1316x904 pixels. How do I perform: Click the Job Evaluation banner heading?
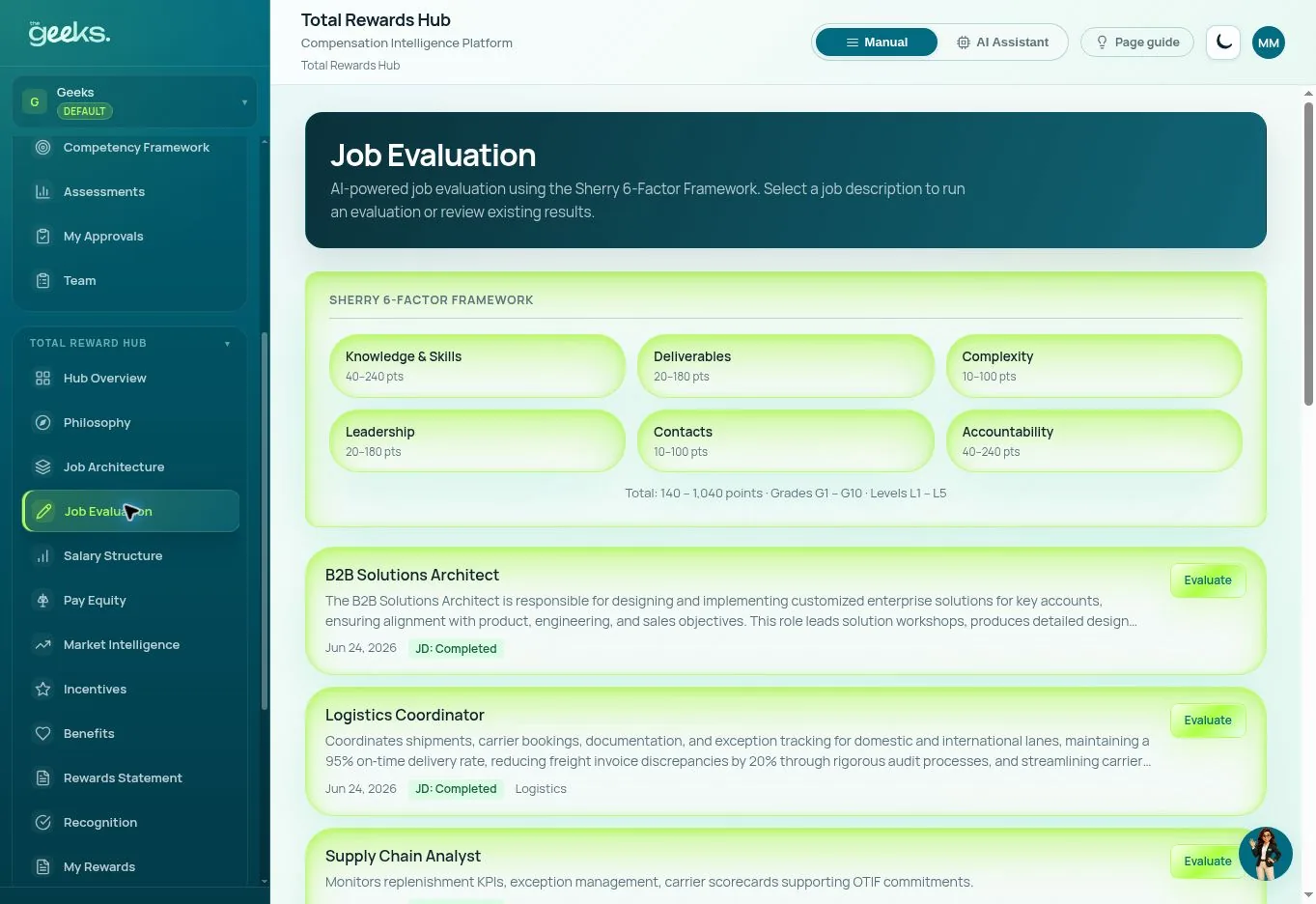pos(433,155)
